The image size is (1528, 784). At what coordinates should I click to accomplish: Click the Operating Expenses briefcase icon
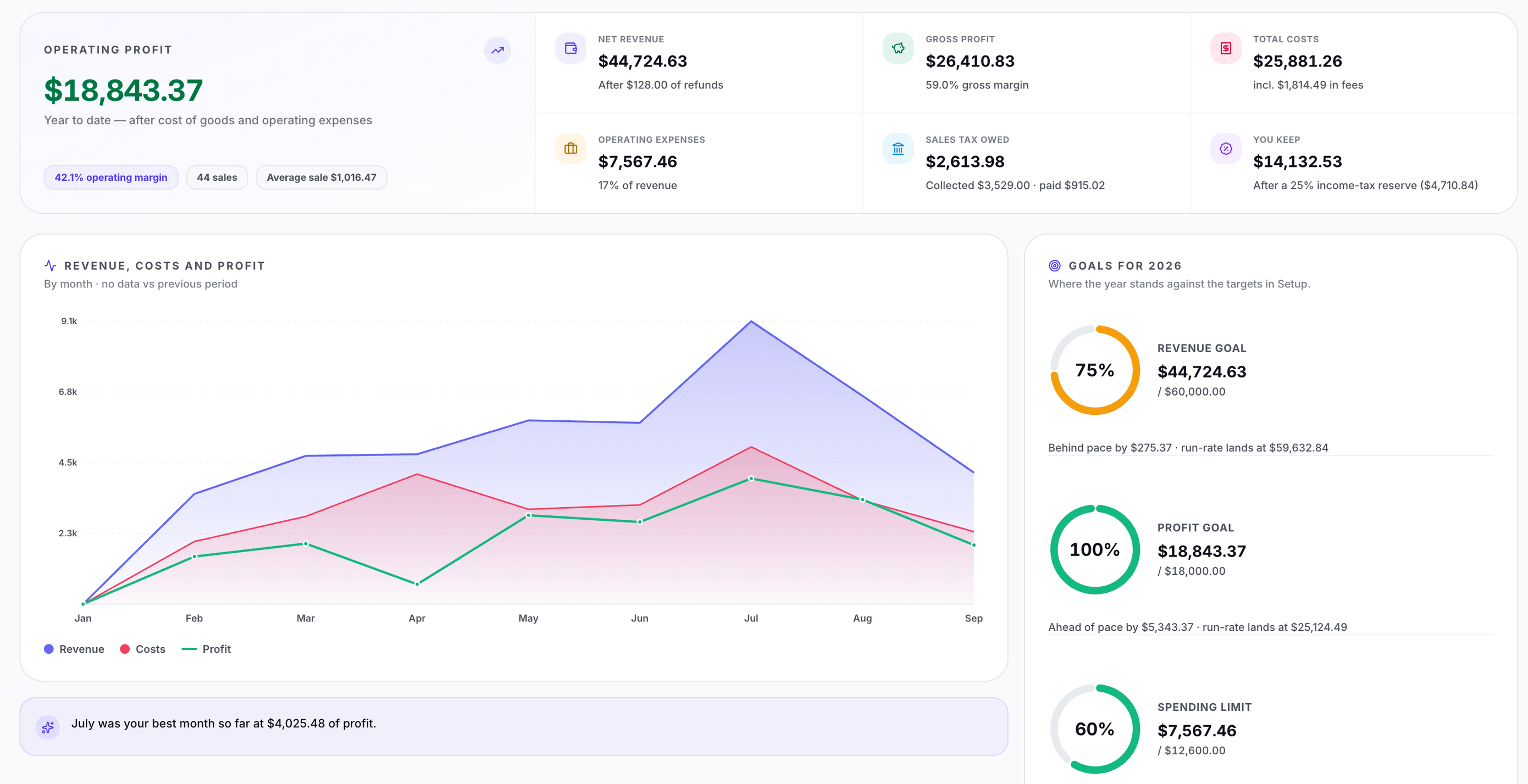[571, 148]
